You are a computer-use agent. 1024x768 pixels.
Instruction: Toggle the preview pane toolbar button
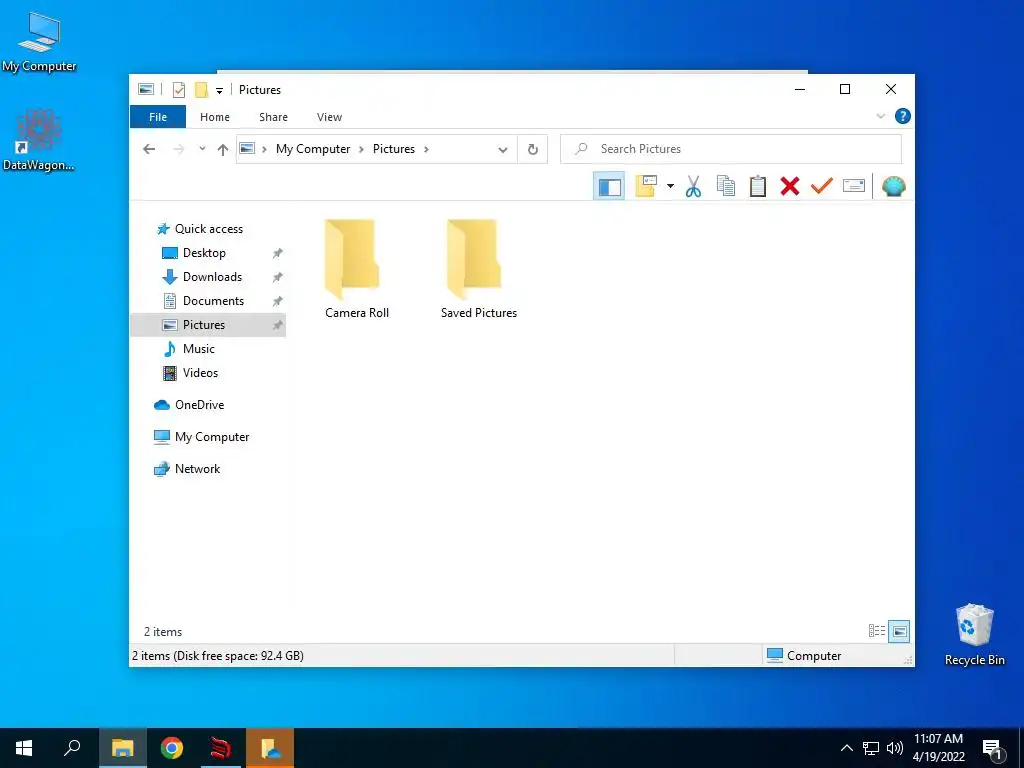(609, 187)
